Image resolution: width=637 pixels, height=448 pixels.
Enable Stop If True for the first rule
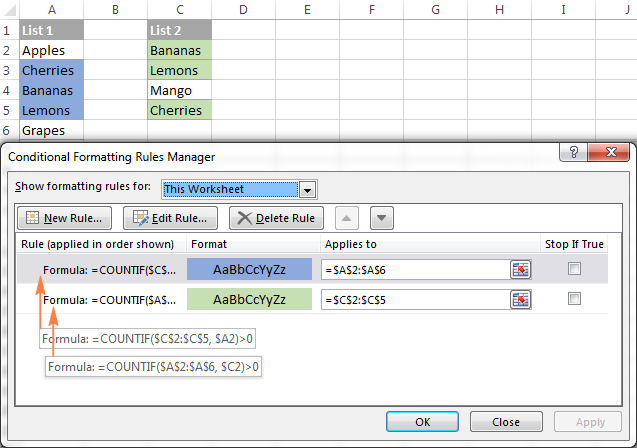pos(574,269)
